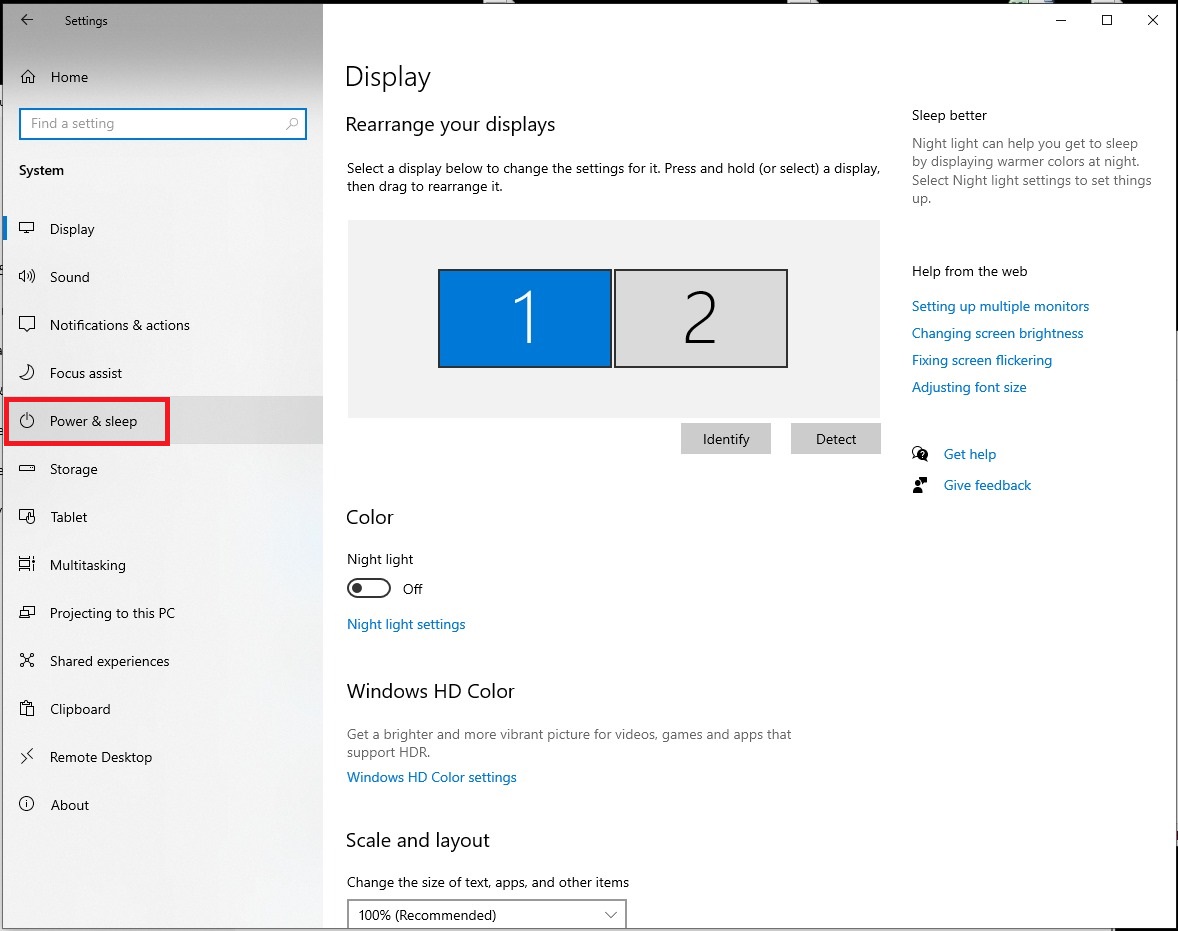Toggle the Night light switch
Image resolution: width=1178 pixels, height=931 pixels.
tap(369, 588)
